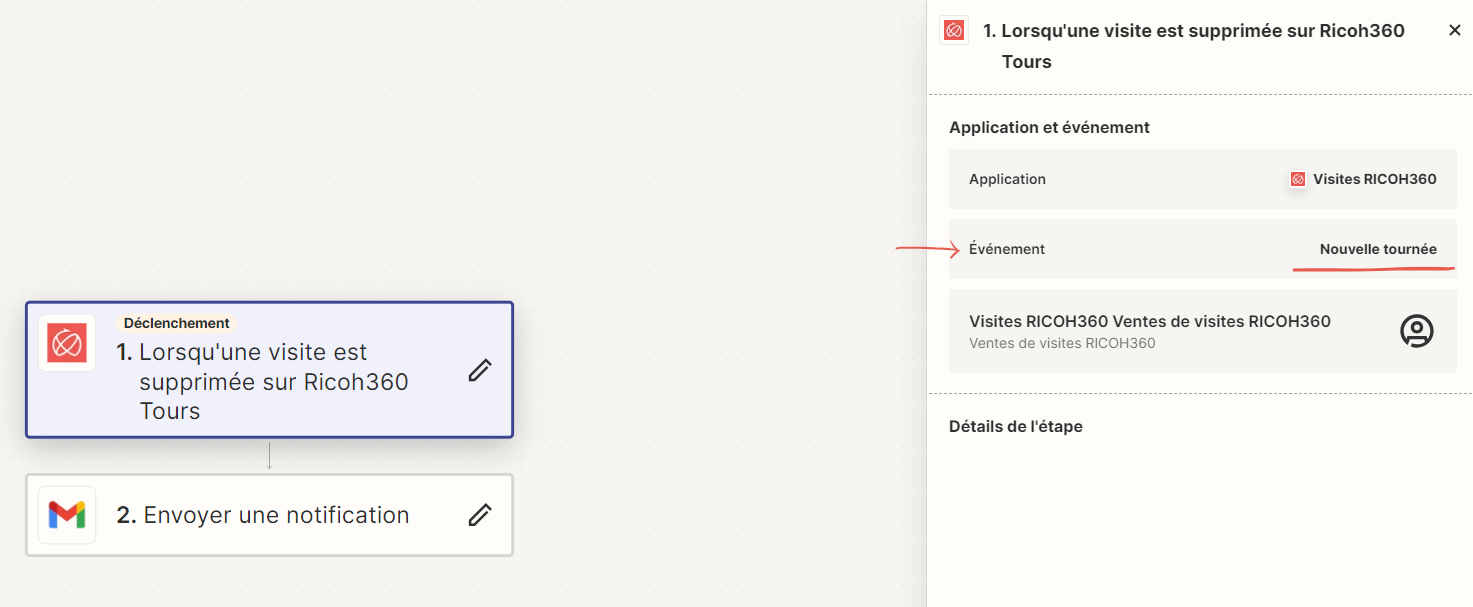The width and height of the screenshot is (1473, 607).
Task: Click the bold account name "Visites RICOH360 Ventes de visites"
Action: pyautogui.click(x=1150, y=321)
